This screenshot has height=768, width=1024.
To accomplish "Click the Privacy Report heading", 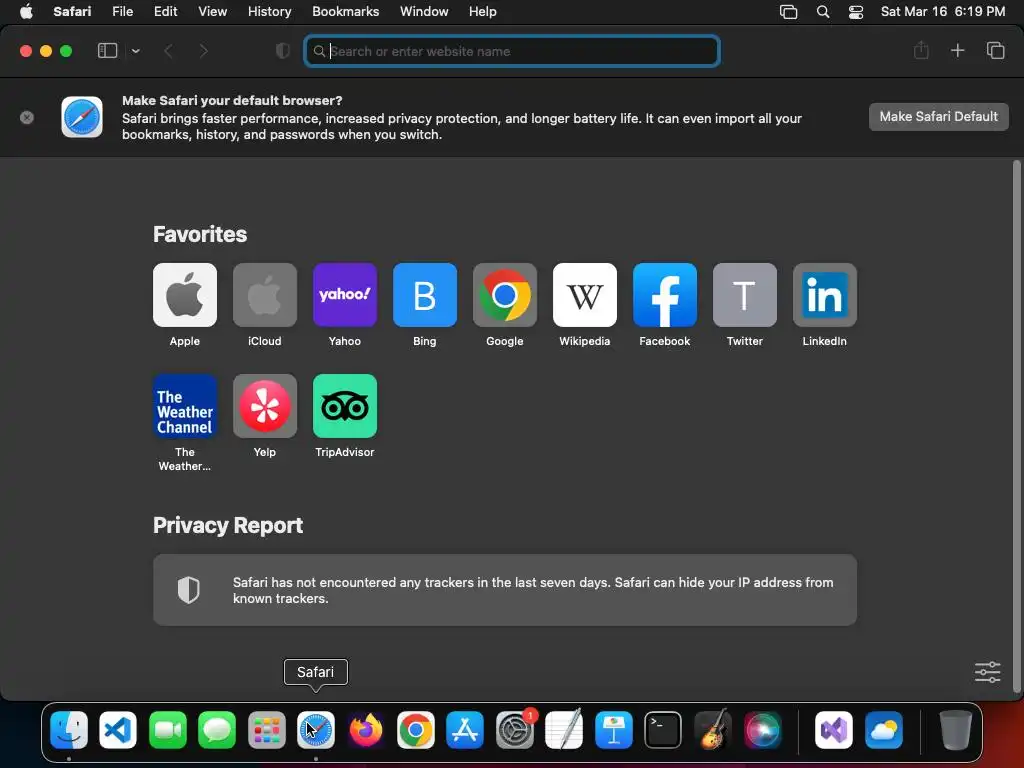I will [x=228, y=526].
